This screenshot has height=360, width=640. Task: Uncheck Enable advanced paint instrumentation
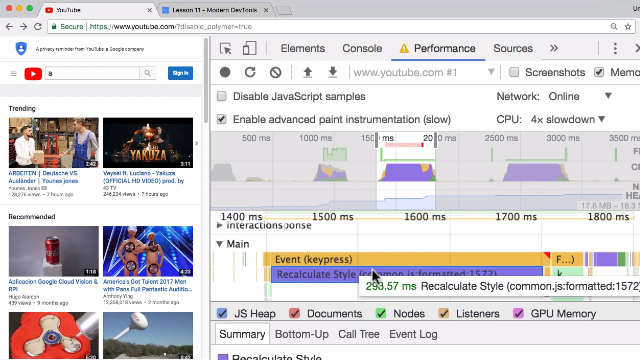click(222, 119)
